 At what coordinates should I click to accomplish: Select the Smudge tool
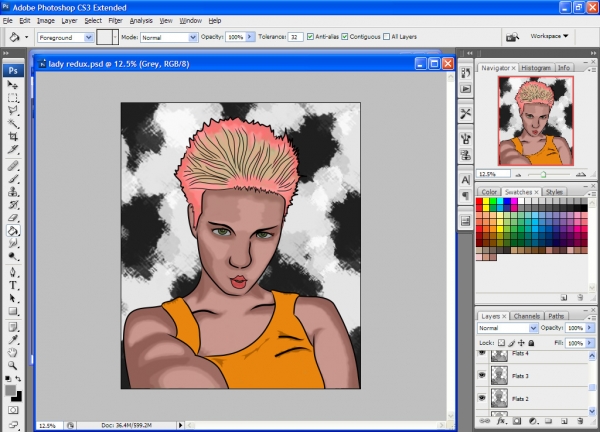click(13, 243)
